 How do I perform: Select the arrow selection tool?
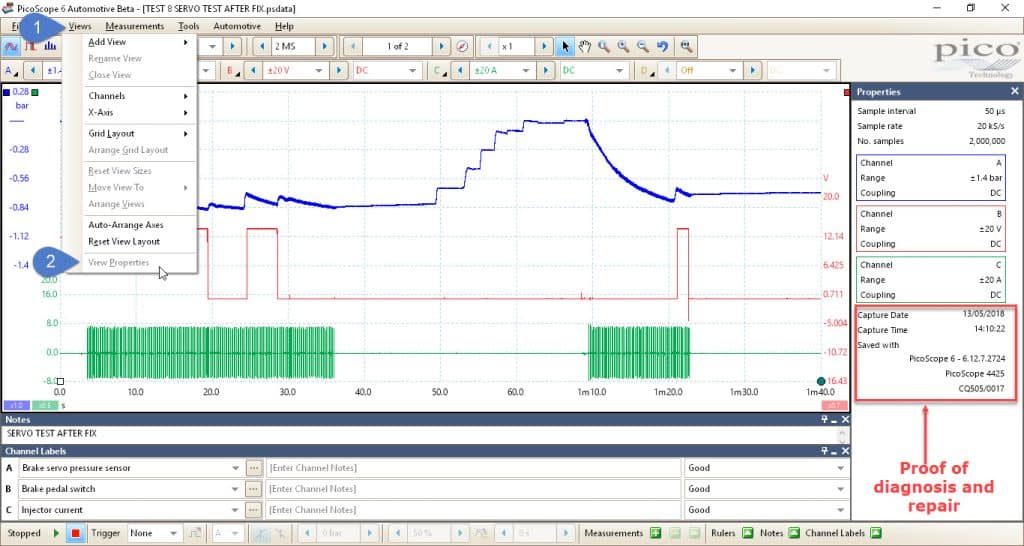566,46
